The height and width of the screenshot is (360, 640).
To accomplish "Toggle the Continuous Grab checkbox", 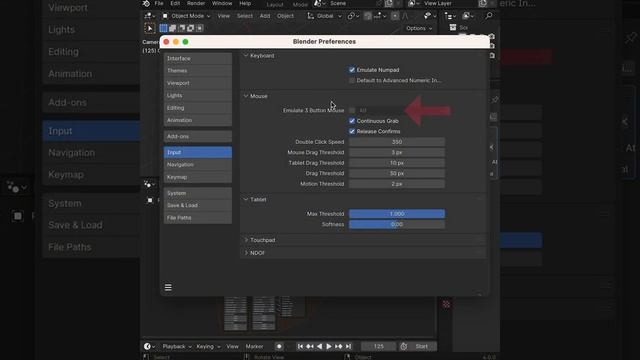I will pyautogui.click(x=352, y=121).
